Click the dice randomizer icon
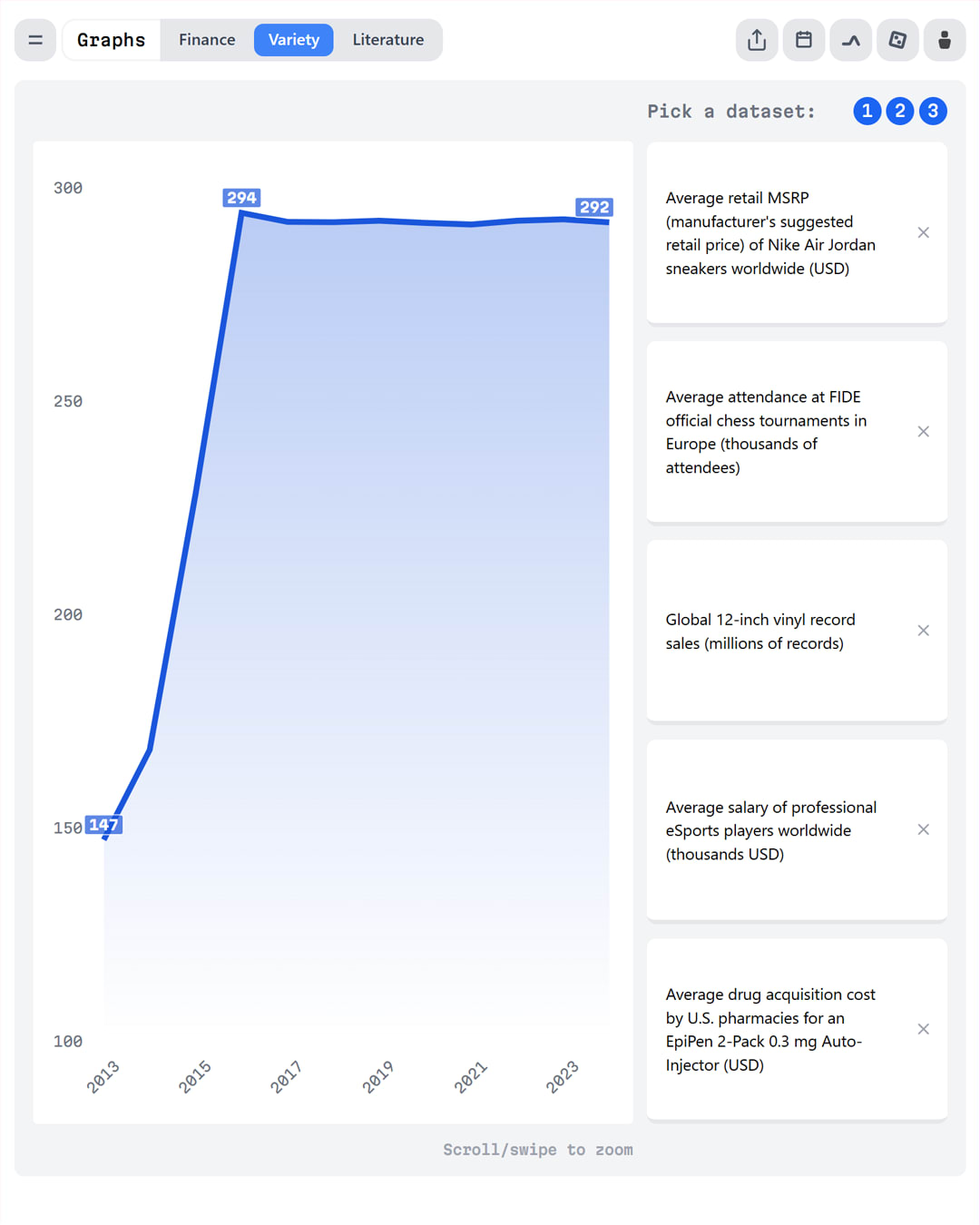Screen dimensions: 980x1225 [897, 40]
